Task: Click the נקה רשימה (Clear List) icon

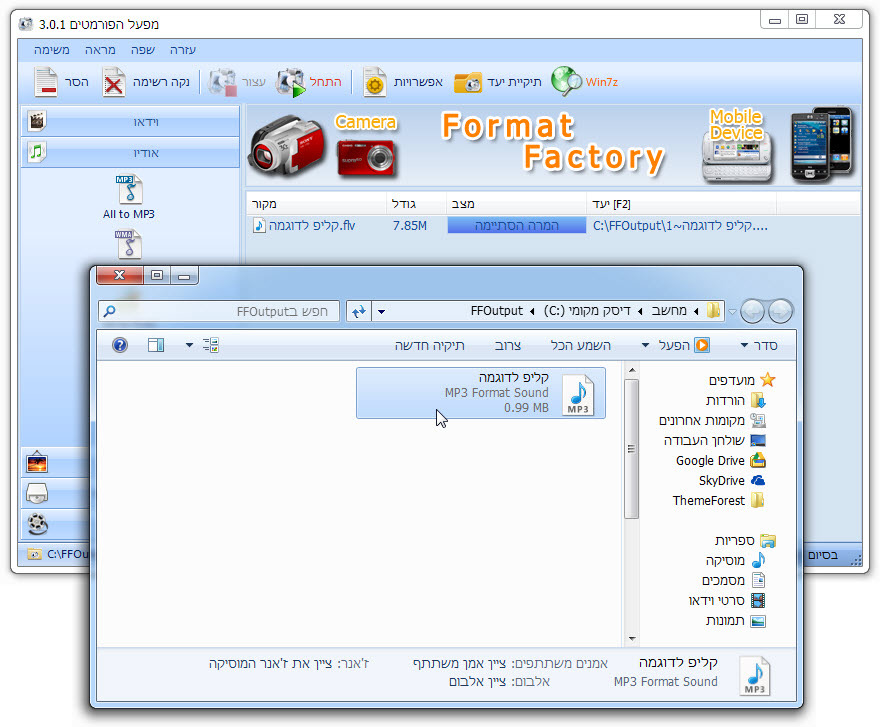Action: (x=114, y=82)
